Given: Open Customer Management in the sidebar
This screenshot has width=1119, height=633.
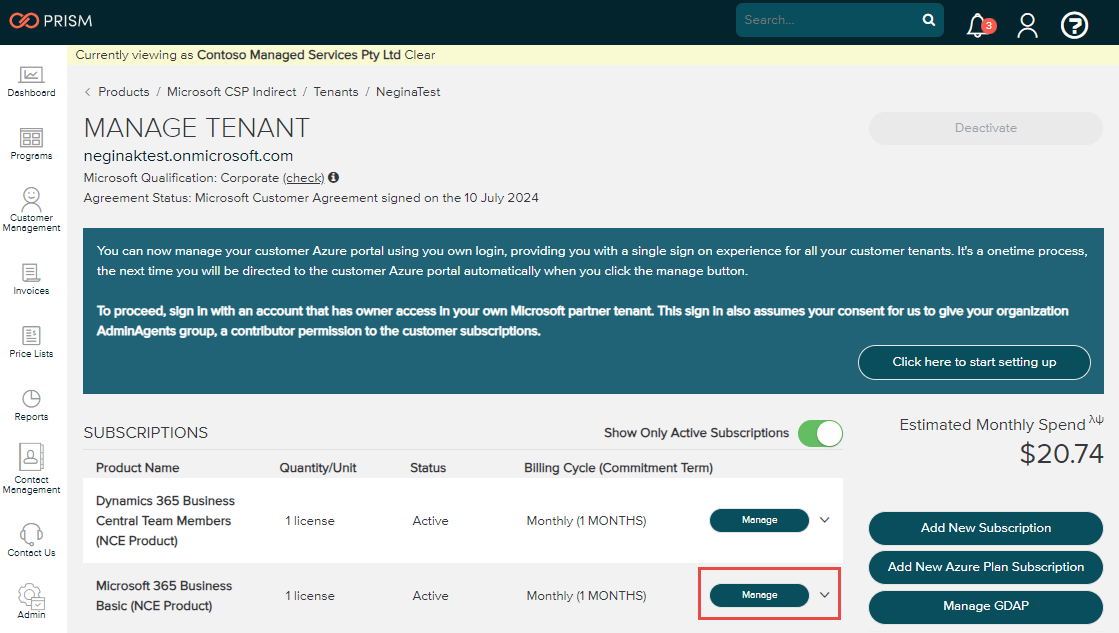Looking at the screenshot, I should click(31, 210).
